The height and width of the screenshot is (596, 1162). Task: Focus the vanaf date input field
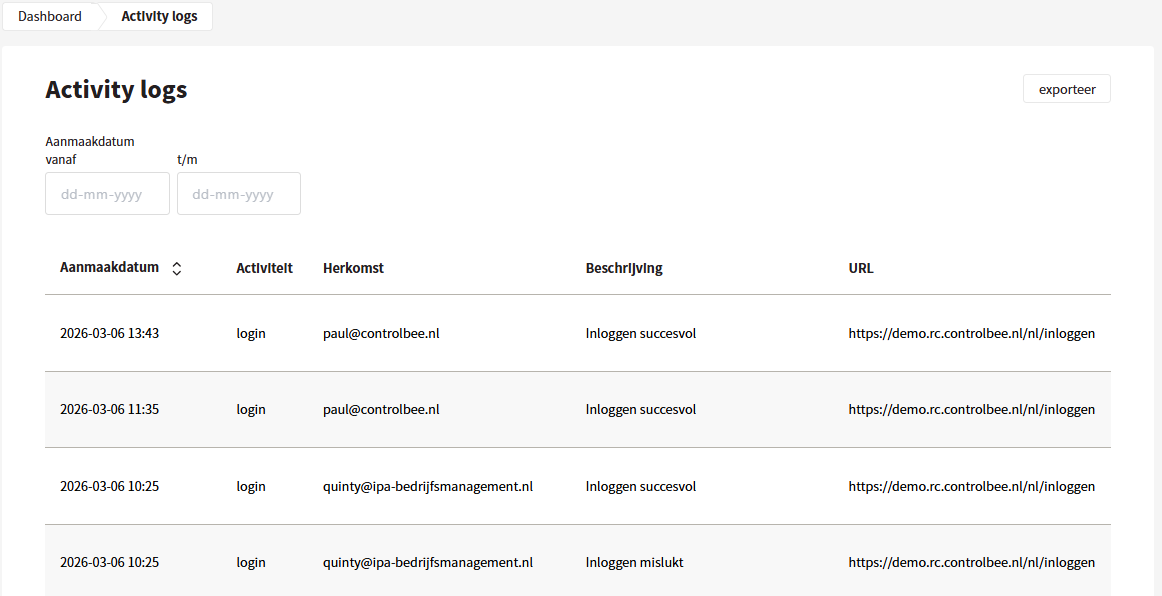tap(107, 193)
